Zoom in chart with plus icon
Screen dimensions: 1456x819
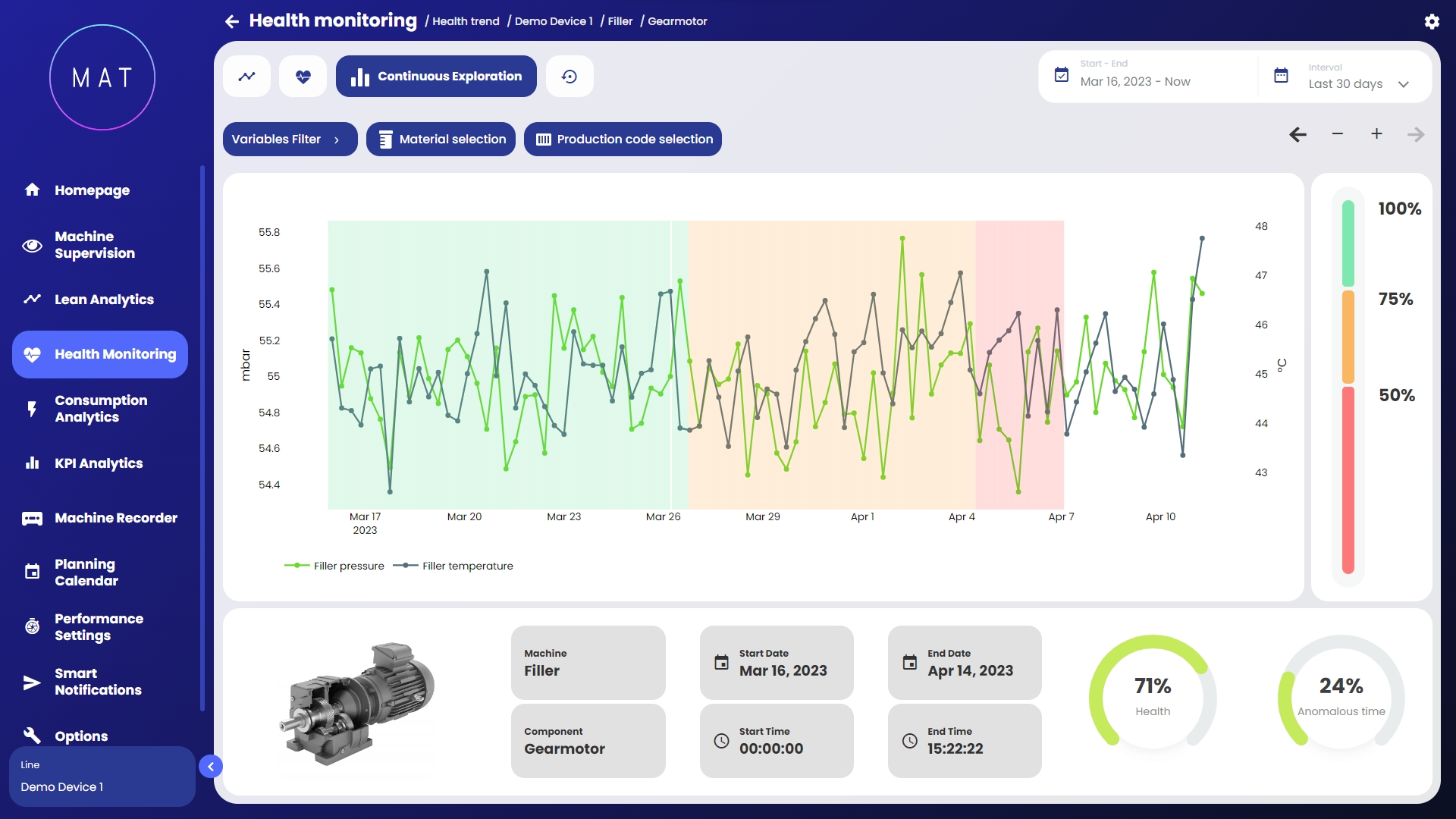tap(1376, 134)
